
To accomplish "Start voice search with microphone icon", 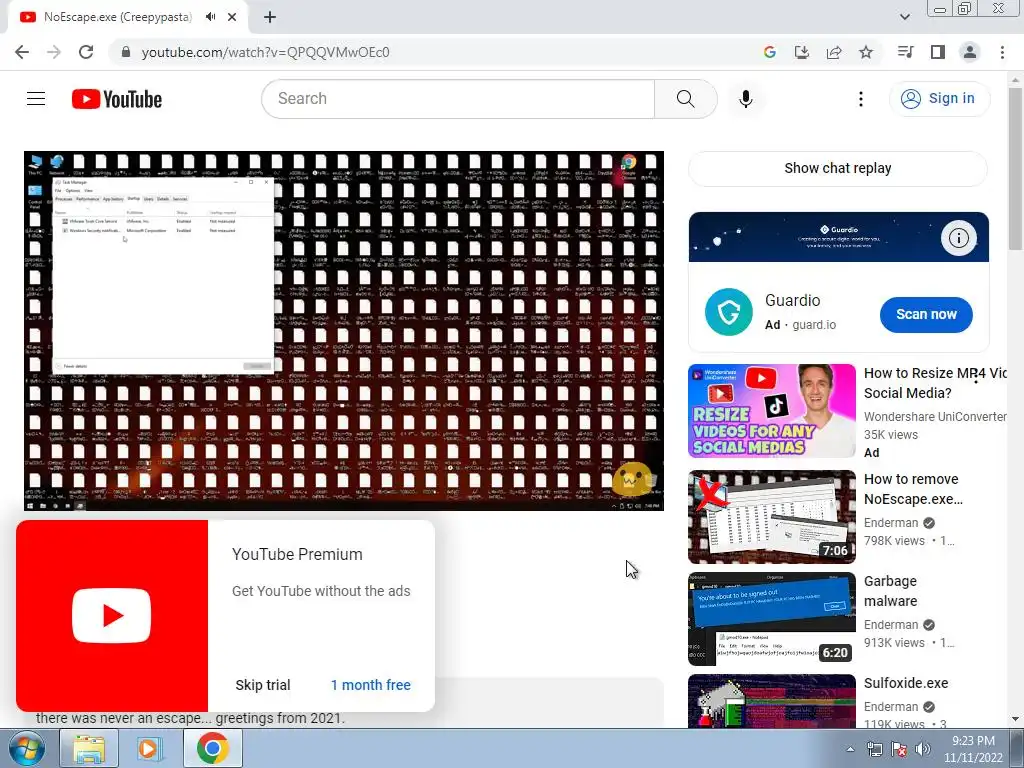I will (x=745, y=99).
